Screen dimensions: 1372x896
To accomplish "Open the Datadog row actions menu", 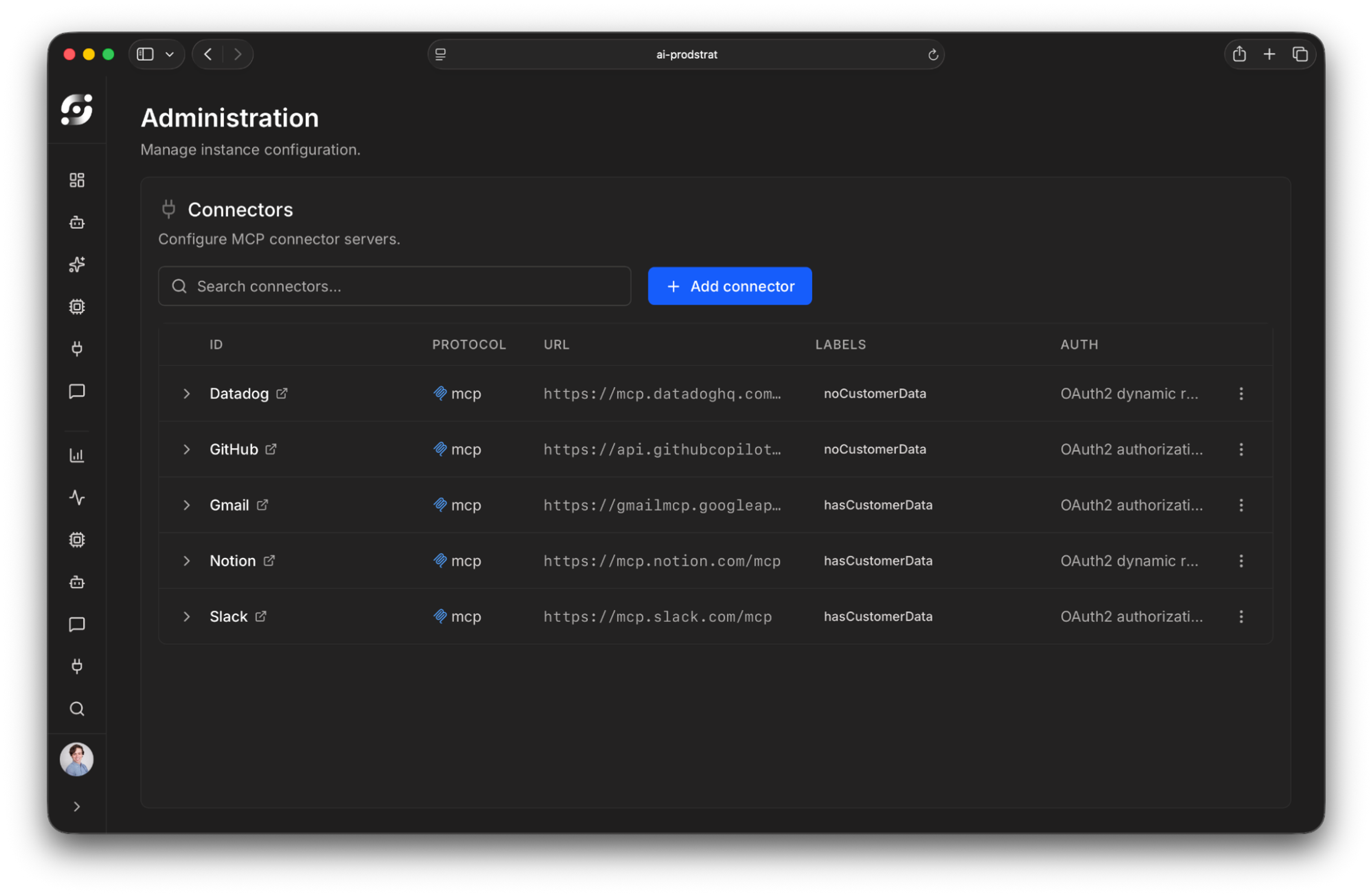I will tap(1241, 394).
